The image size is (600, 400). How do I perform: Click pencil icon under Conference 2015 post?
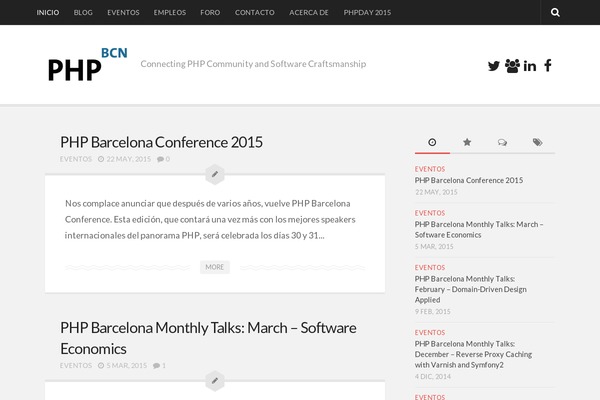coord(215,175)
